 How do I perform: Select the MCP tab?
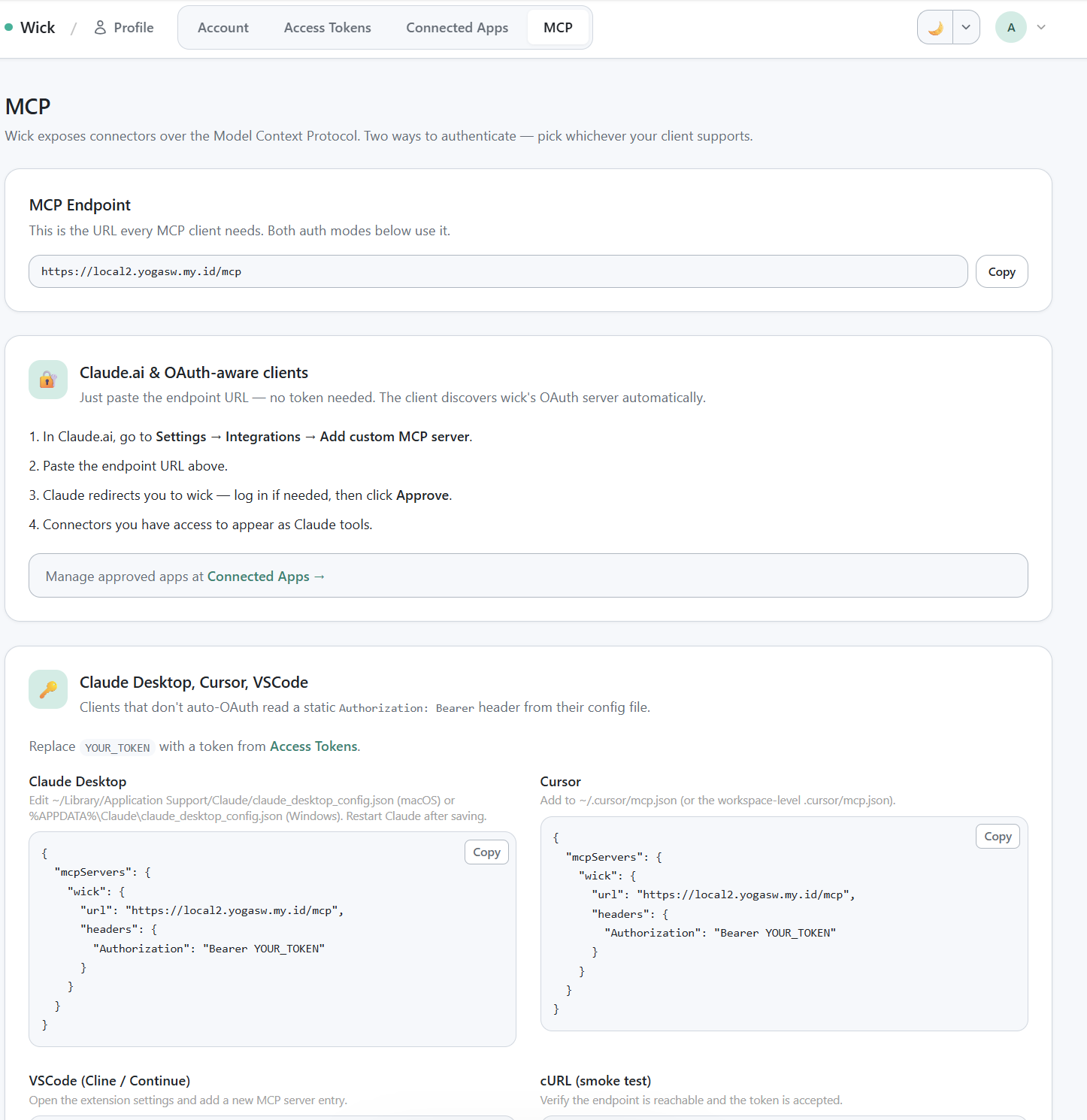click(x=558, y=28)
